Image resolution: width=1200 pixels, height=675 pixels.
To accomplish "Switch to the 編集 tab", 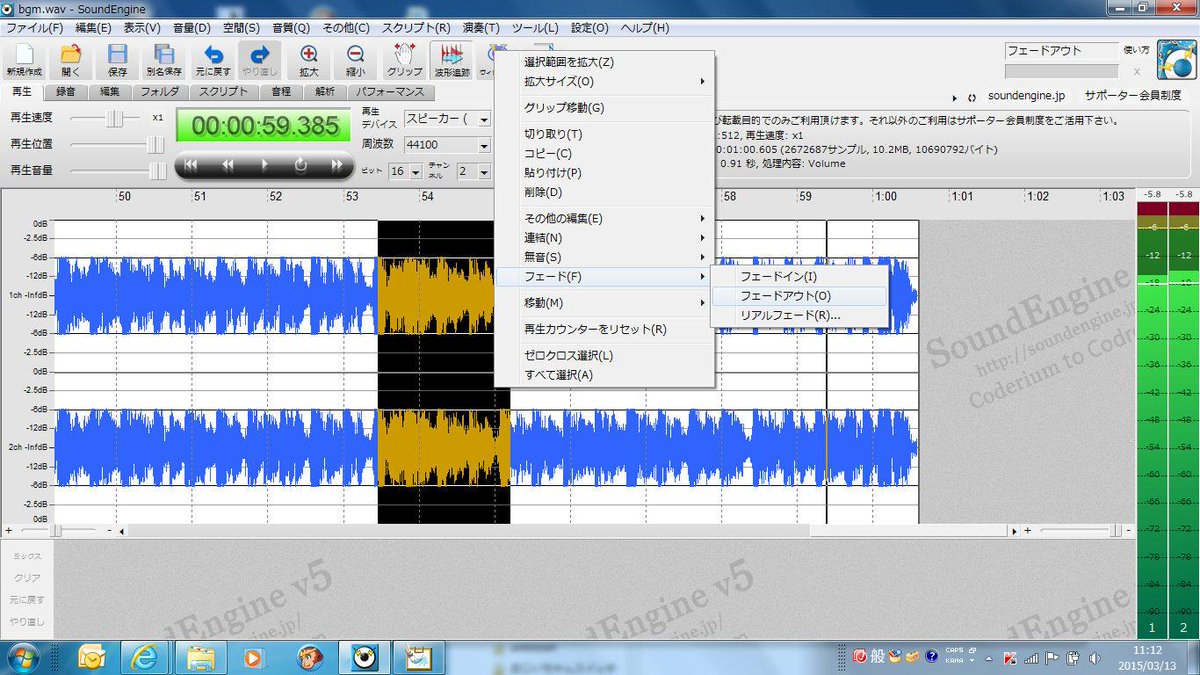I will [110, 92].
